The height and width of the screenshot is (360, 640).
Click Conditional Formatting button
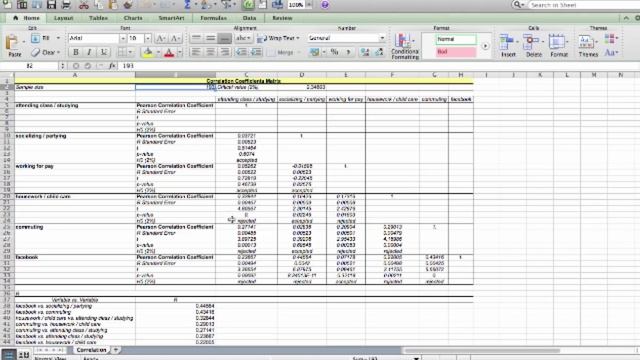pyautogui.click(x=404, y=46)
